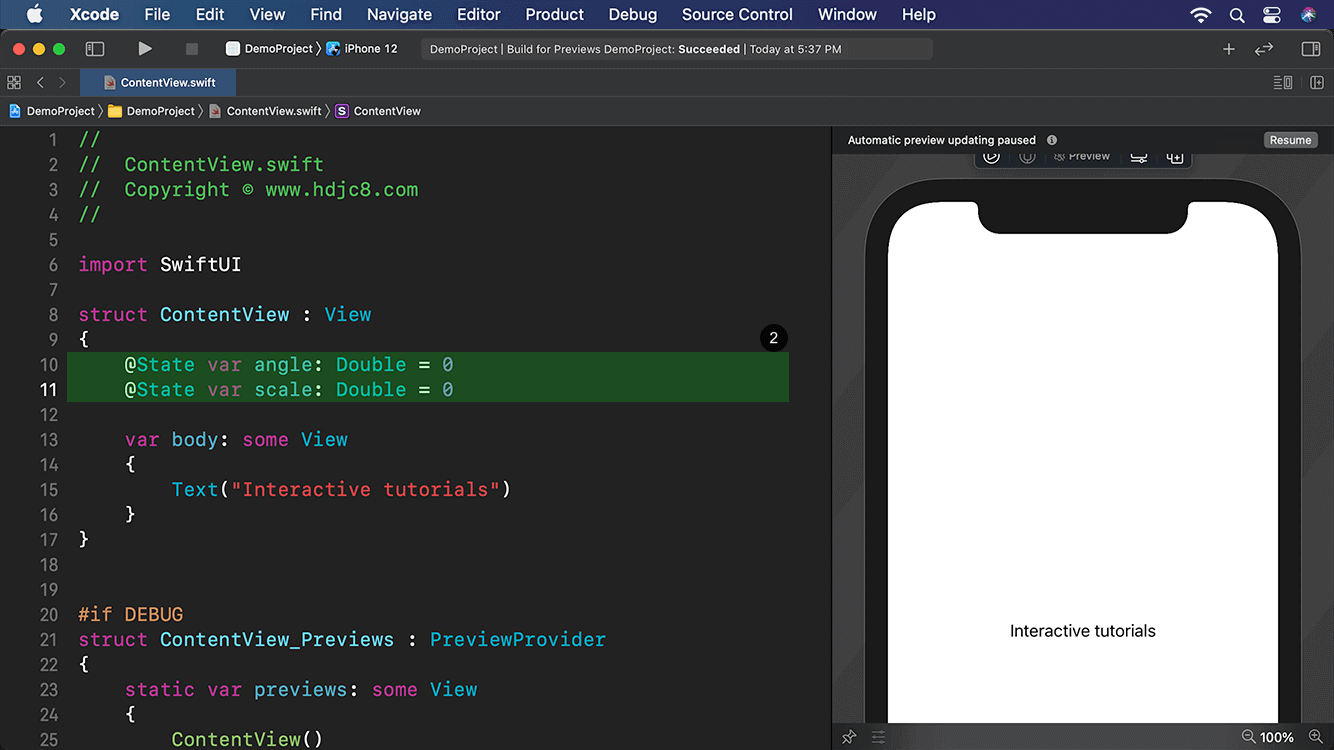Choose the iPhone 12 run destination
This screenshot has width=1334, height=750.
tap(362, 49)
